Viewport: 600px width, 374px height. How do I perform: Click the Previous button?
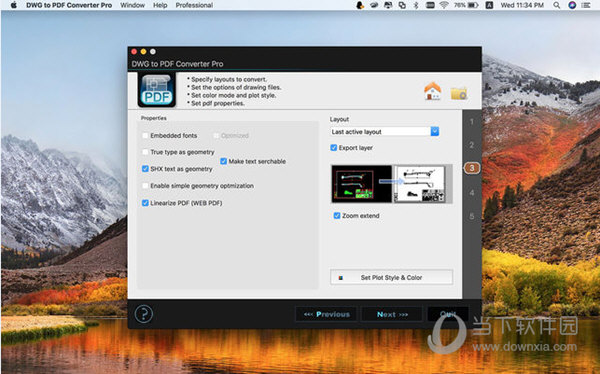coord(326,314)
